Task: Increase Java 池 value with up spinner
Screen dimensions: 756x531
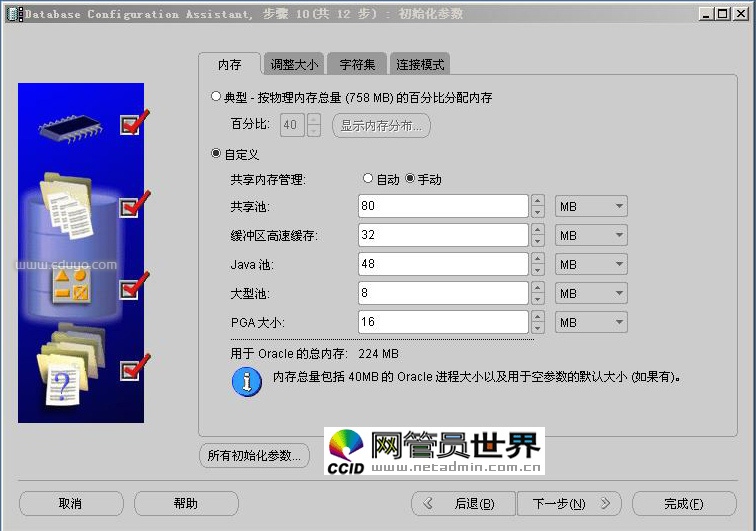Action: pos(538,258)
